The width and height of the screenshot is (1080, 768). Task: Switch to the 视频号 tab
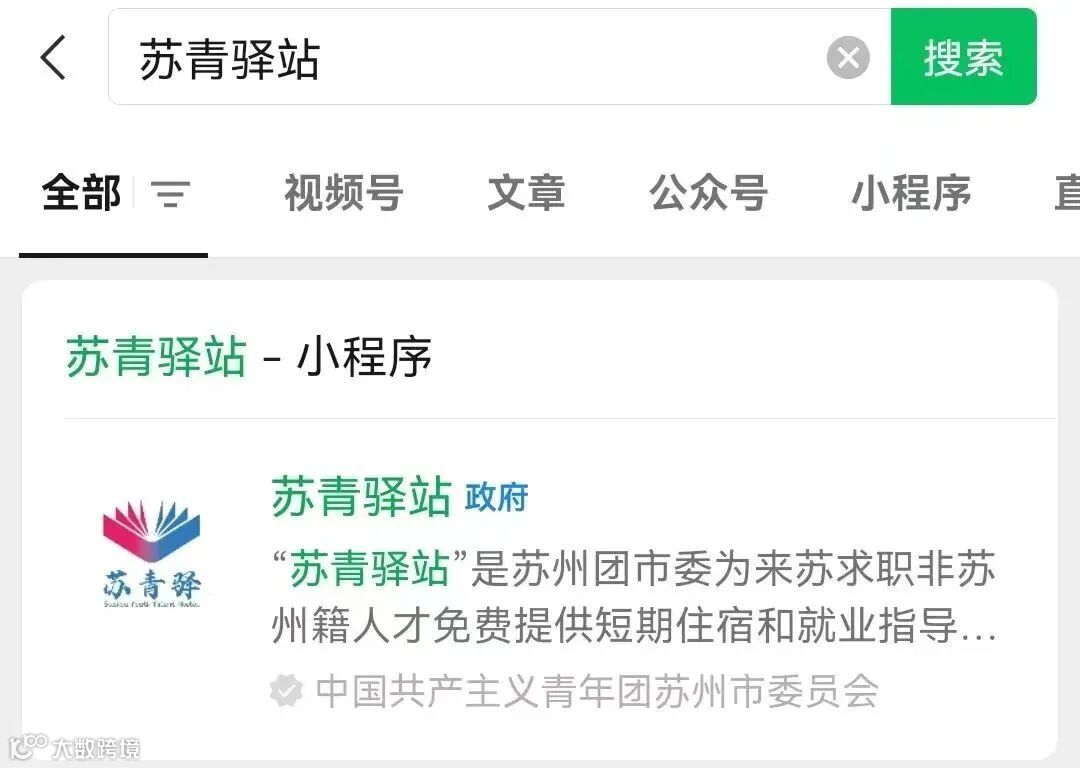click(344, 192)
